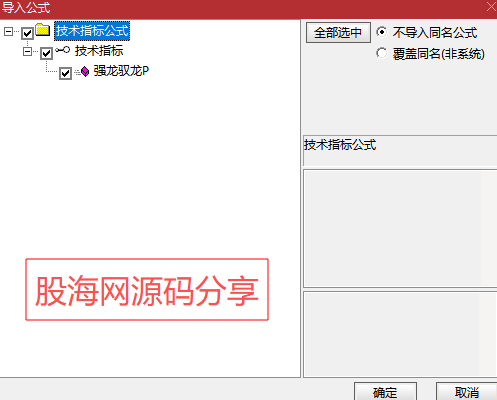Uncheck the 技术指标 checkbox

(46, 53)
